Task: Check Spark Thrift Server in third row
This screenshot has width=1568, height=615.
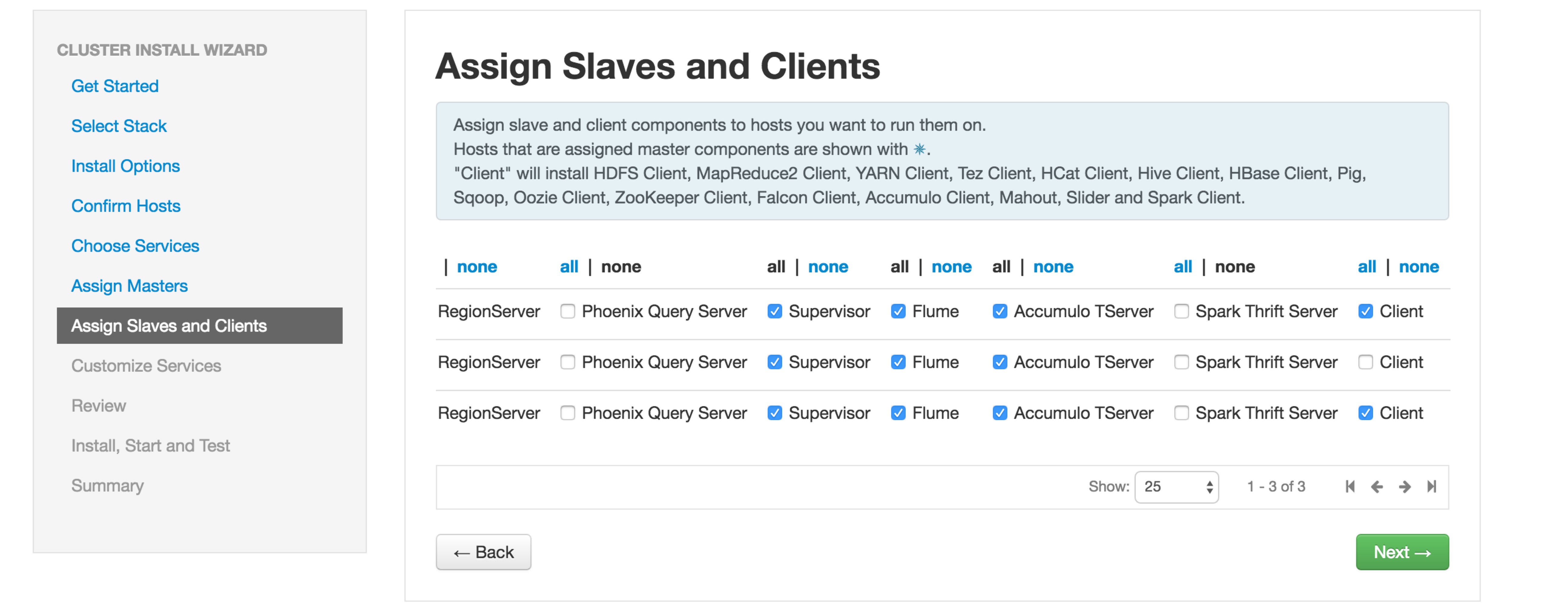Action: 1181,413
